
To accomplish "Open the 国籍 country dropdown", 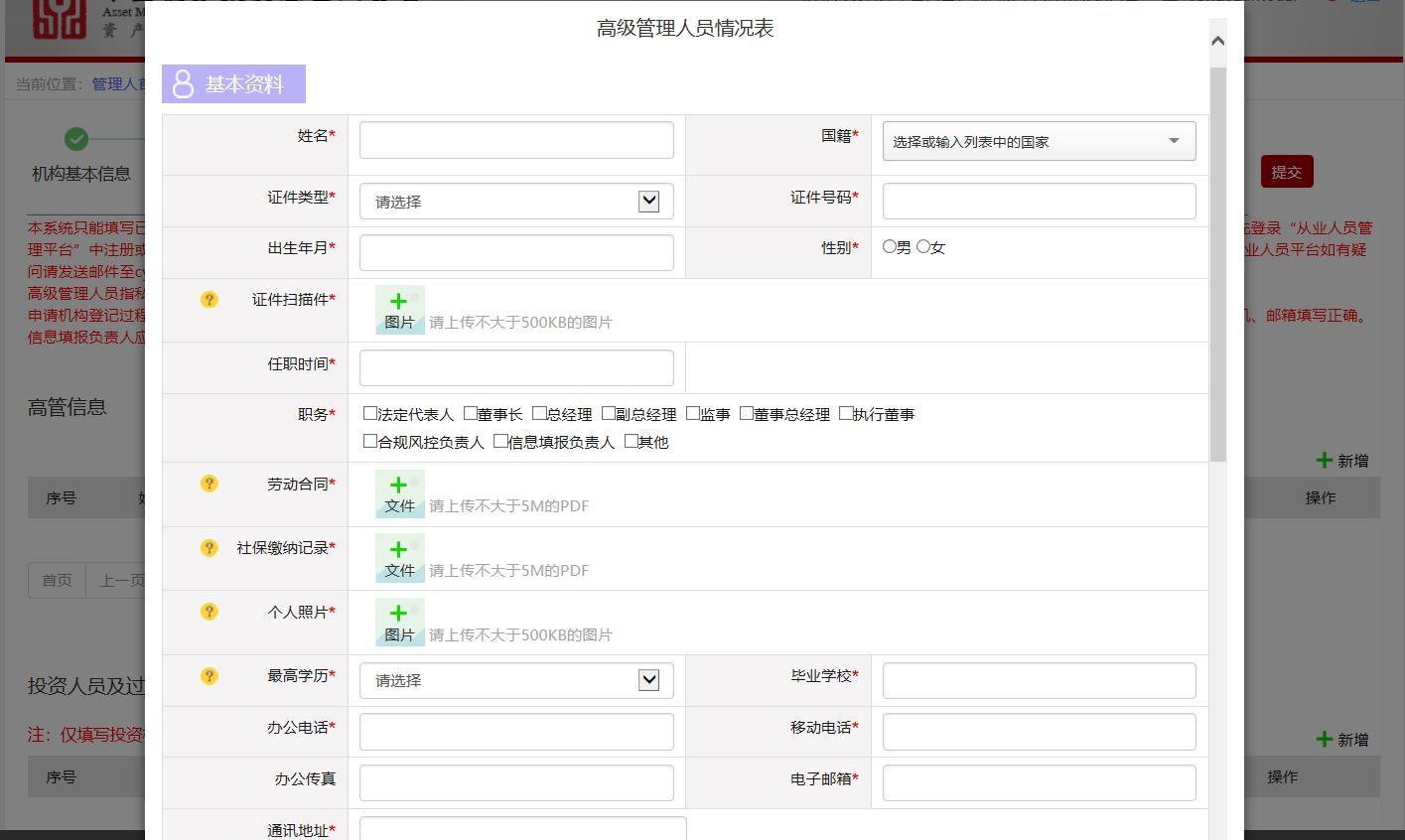I will click(x=1039, y=141).
